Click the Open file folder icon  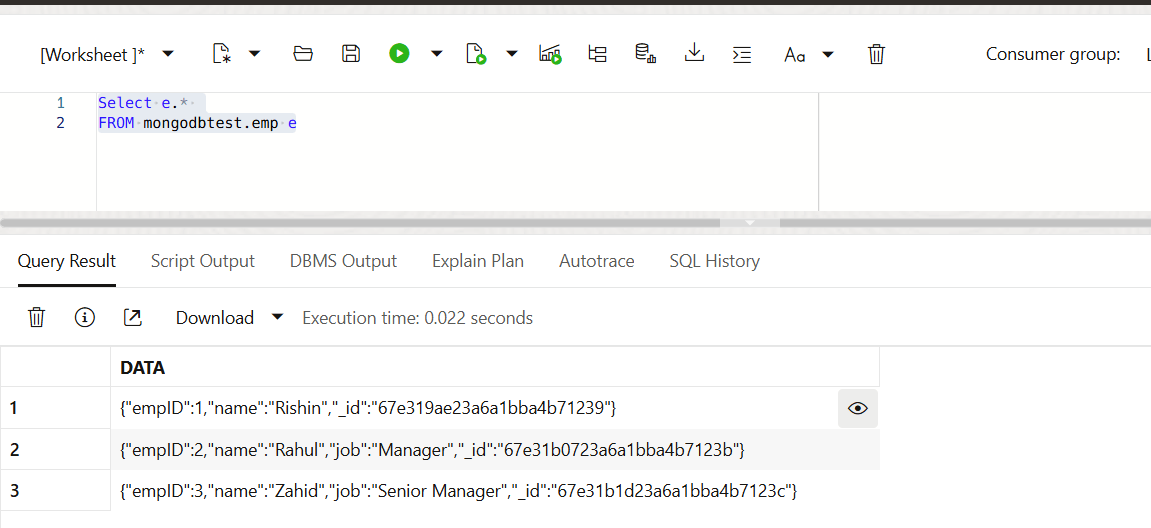(303, 54)
